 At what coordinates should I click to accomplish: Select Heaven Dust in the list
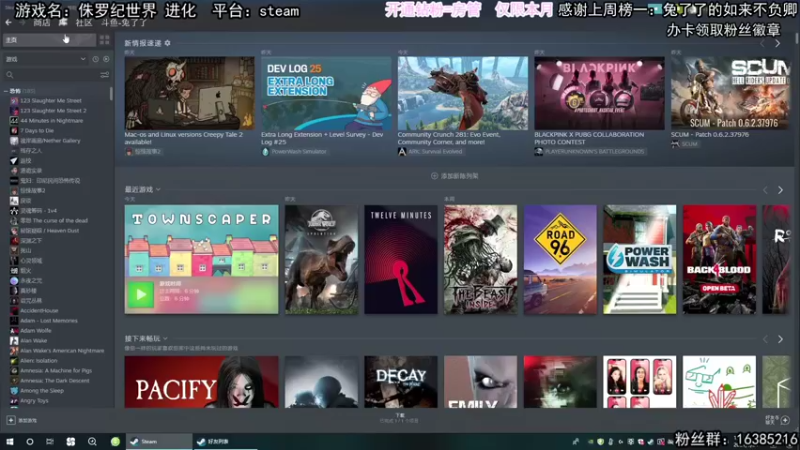click(49, 231)
